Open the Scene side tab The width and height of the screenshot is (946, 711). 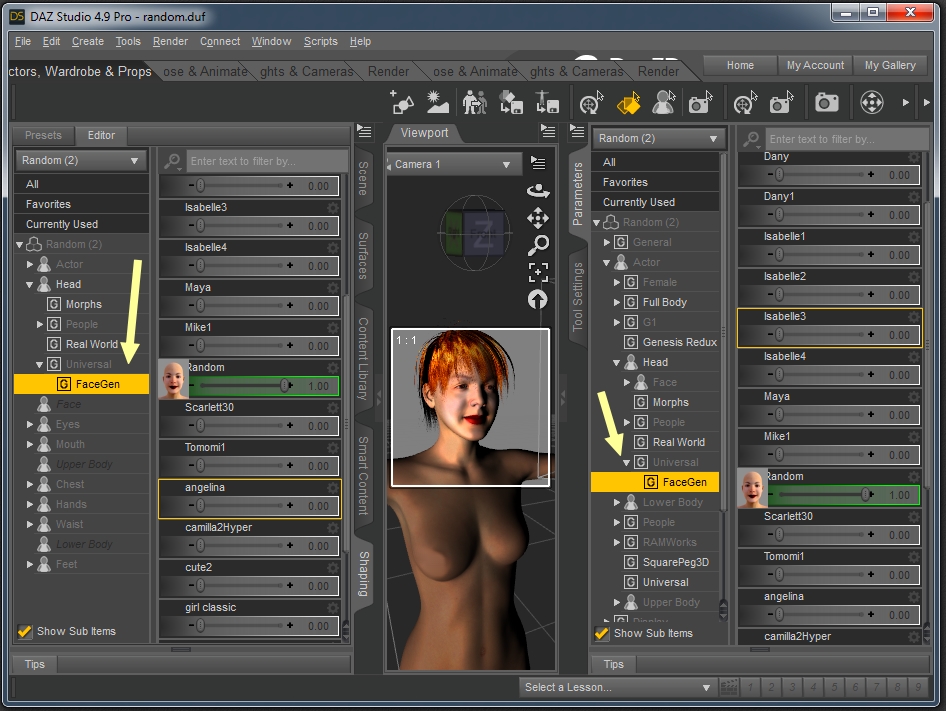click(363, 179)
